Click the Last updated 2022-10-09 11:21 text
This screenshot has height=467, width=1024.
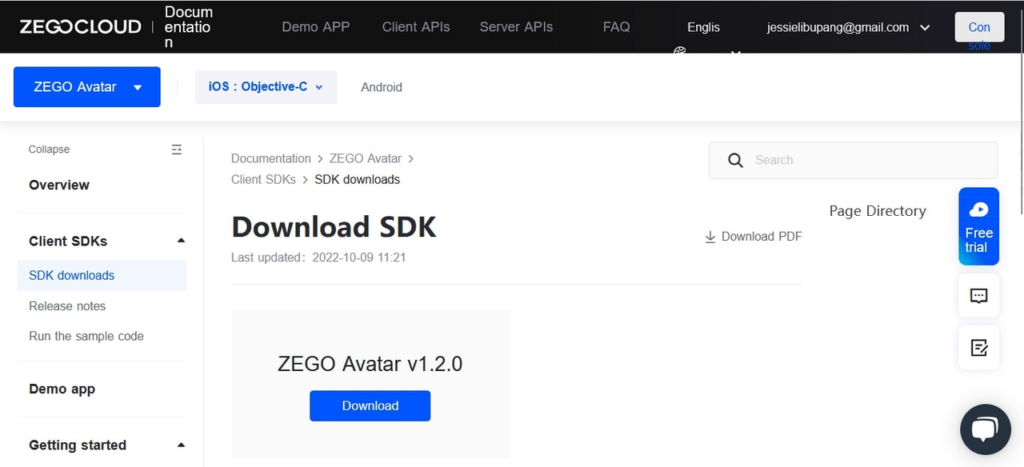[319, 257]
